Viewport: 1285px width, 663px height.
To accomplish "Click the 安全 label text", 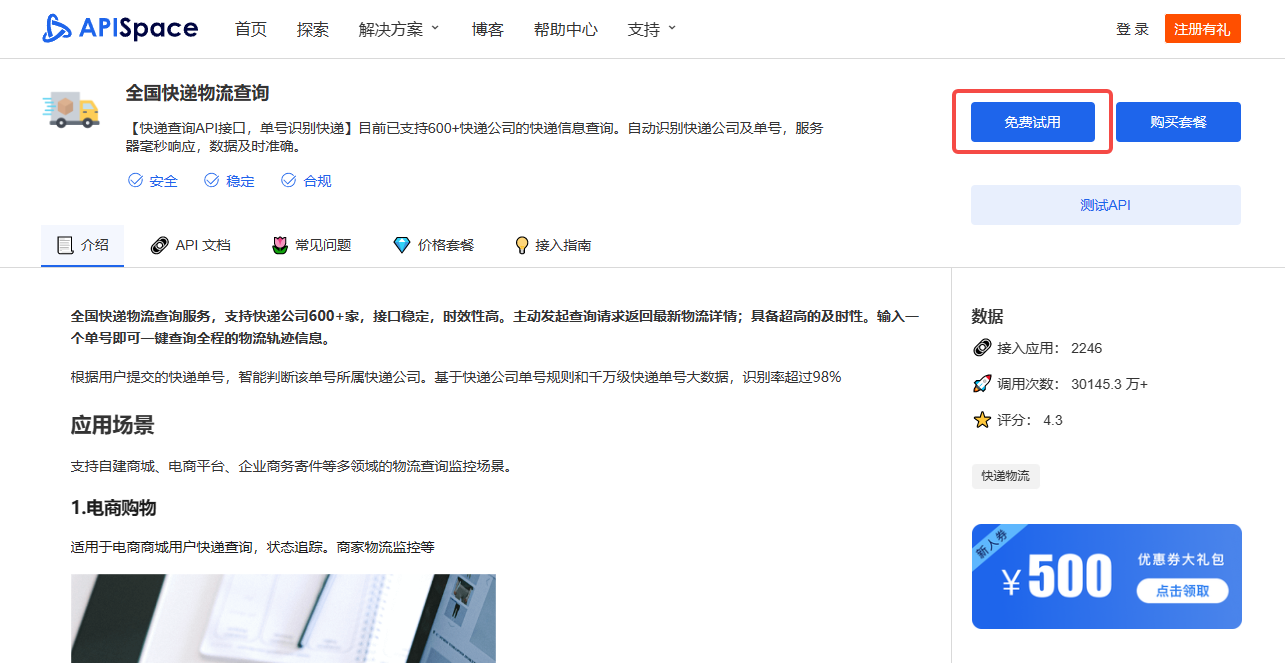I will (163, 181).
